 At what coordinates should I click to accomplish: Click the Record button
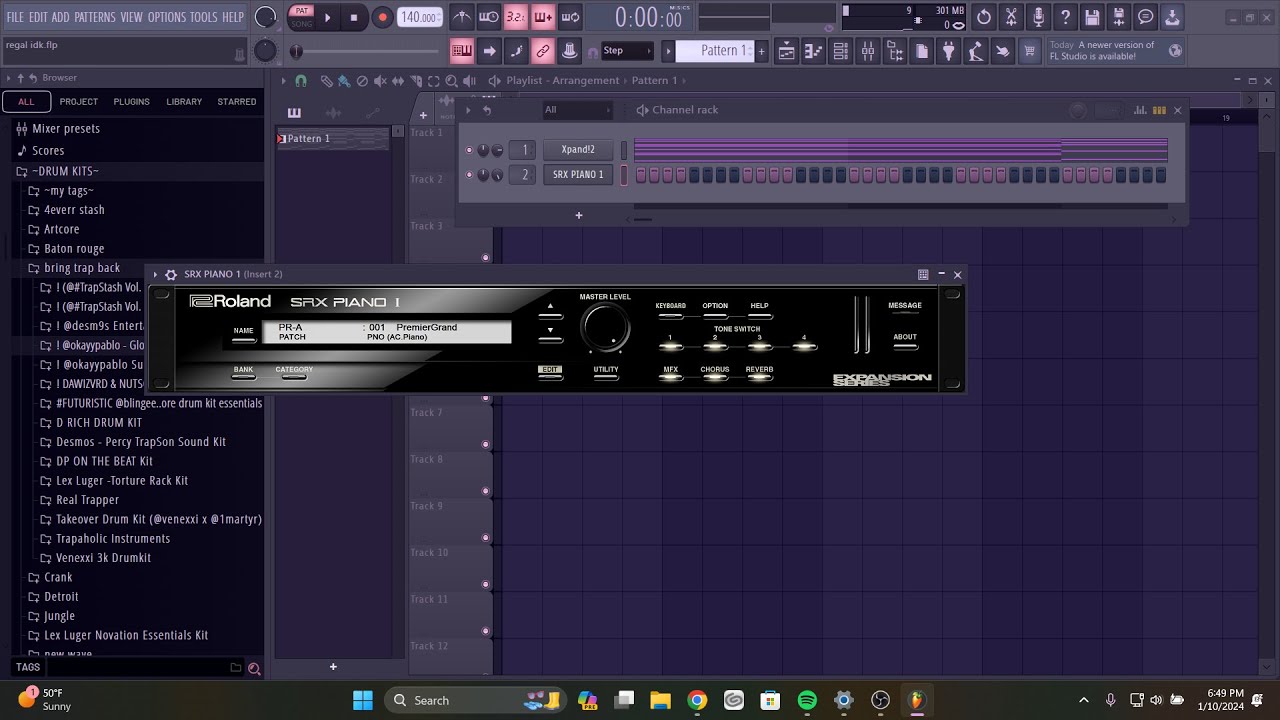point(382,17)
